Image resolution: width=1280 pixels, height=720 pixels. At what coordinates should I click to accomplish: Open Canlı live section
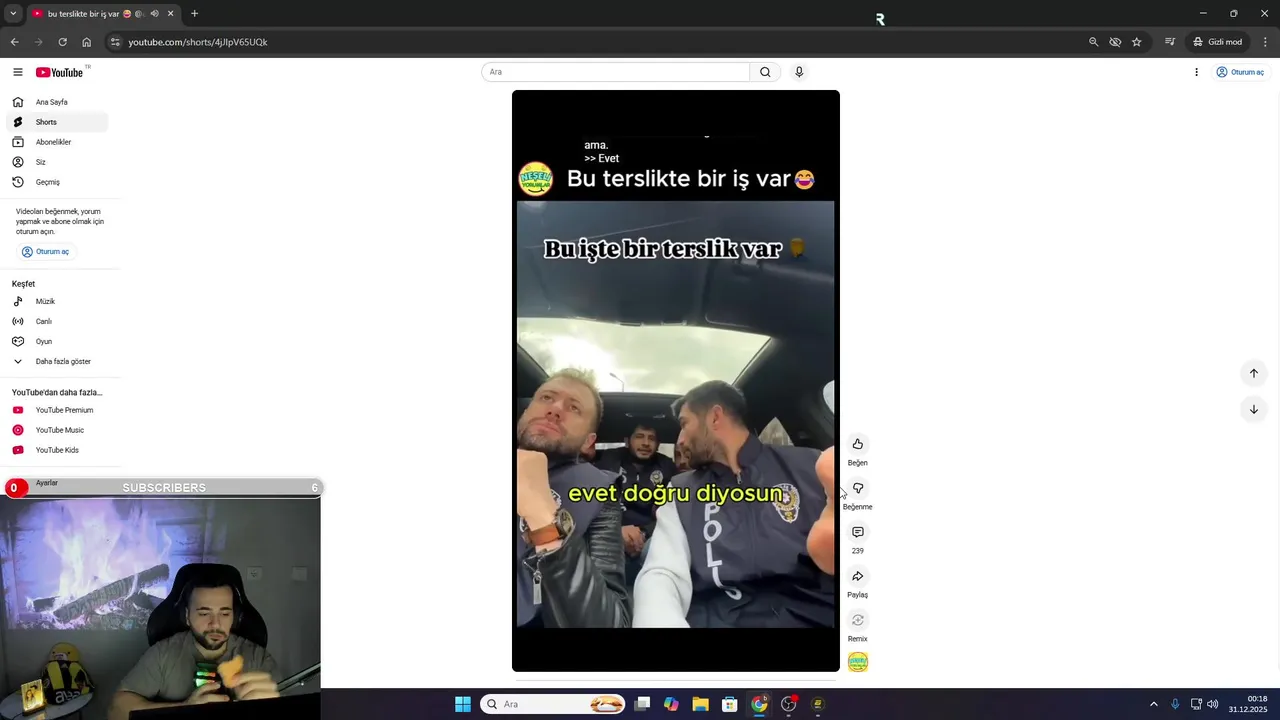click(x=57, y=321)
